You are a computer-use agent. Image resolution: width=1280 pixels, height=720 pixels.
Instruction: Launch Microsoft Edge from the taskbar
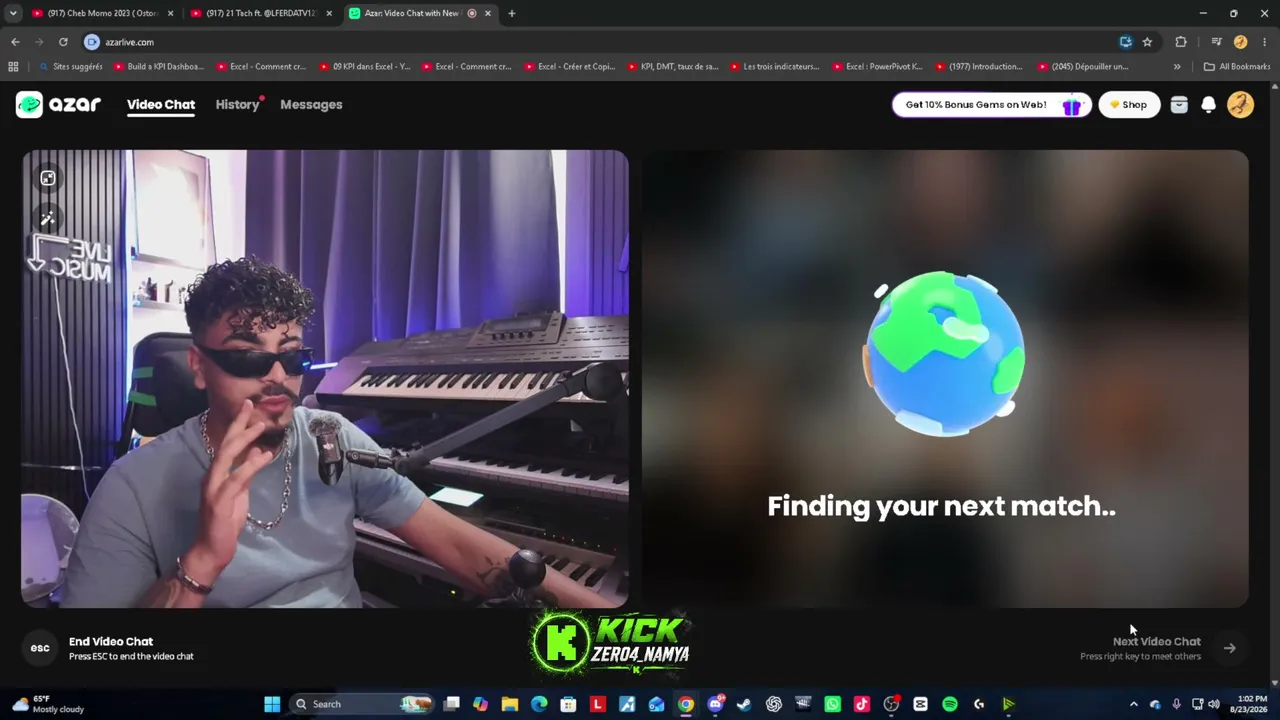[539, 704]
